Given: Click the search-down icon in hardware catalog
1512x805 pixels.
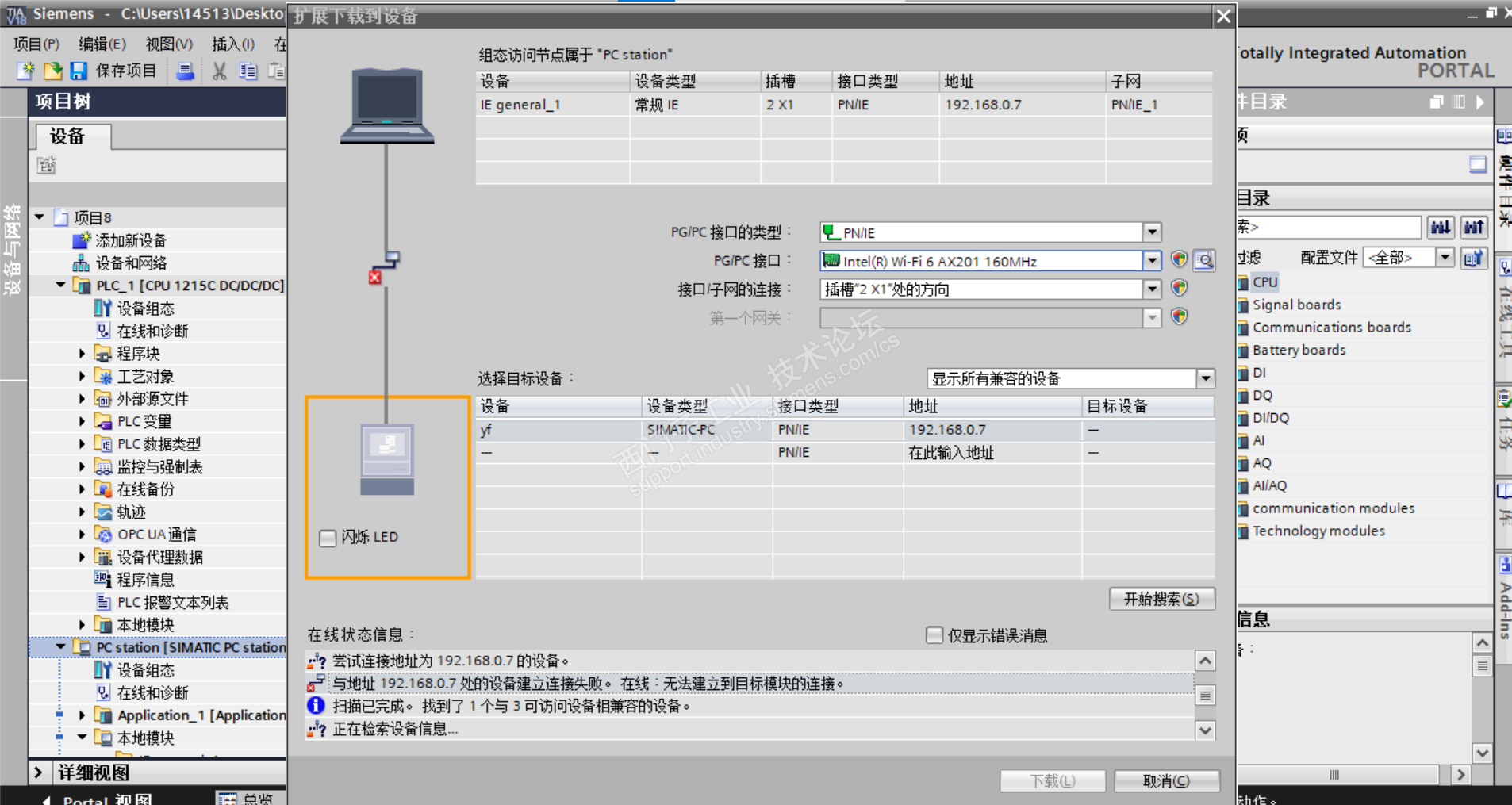Looking at the screenshot, I should tap(1441, 228).
